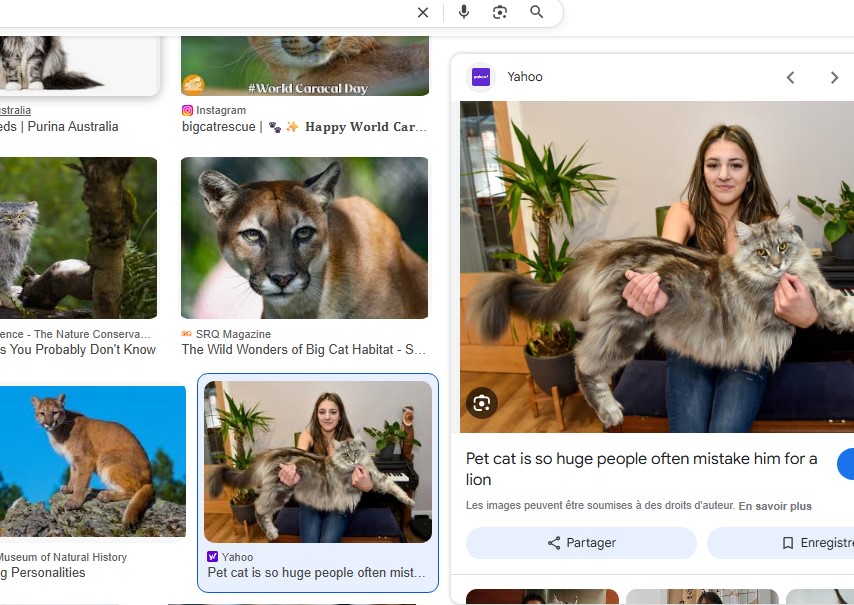Click 'Les images peuvent être soumises' notice text

coord(600,506)
